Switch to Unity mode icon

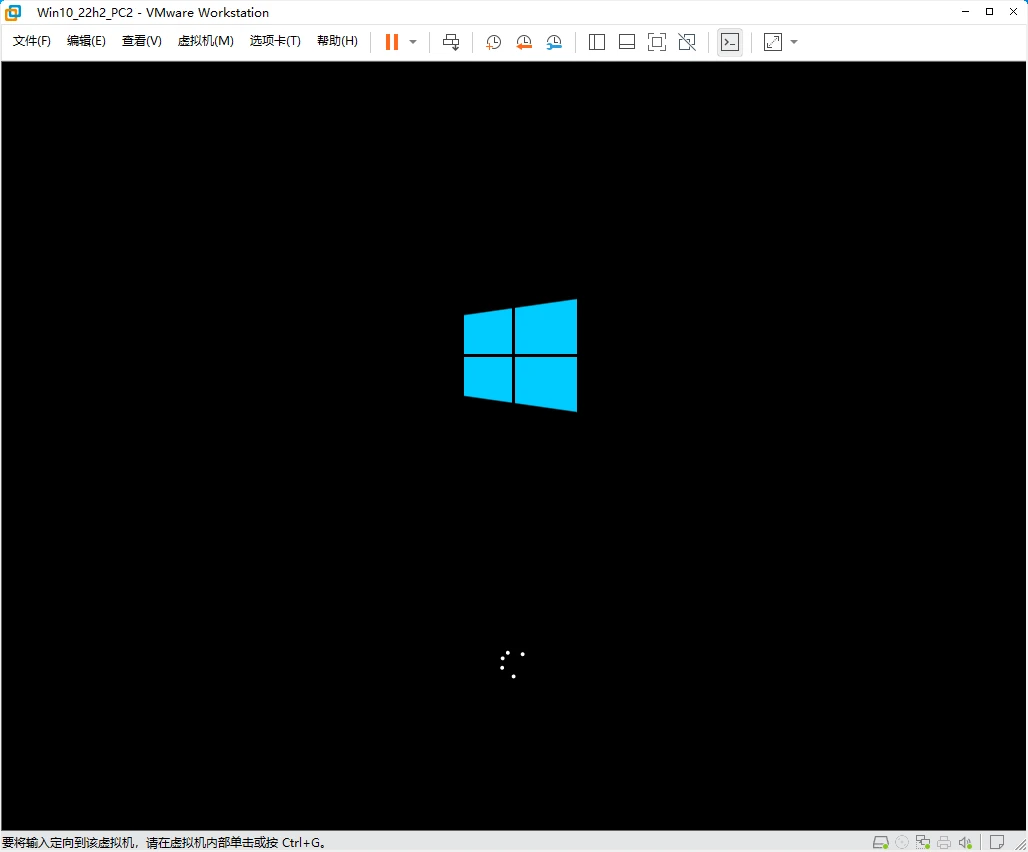point(687,42)
